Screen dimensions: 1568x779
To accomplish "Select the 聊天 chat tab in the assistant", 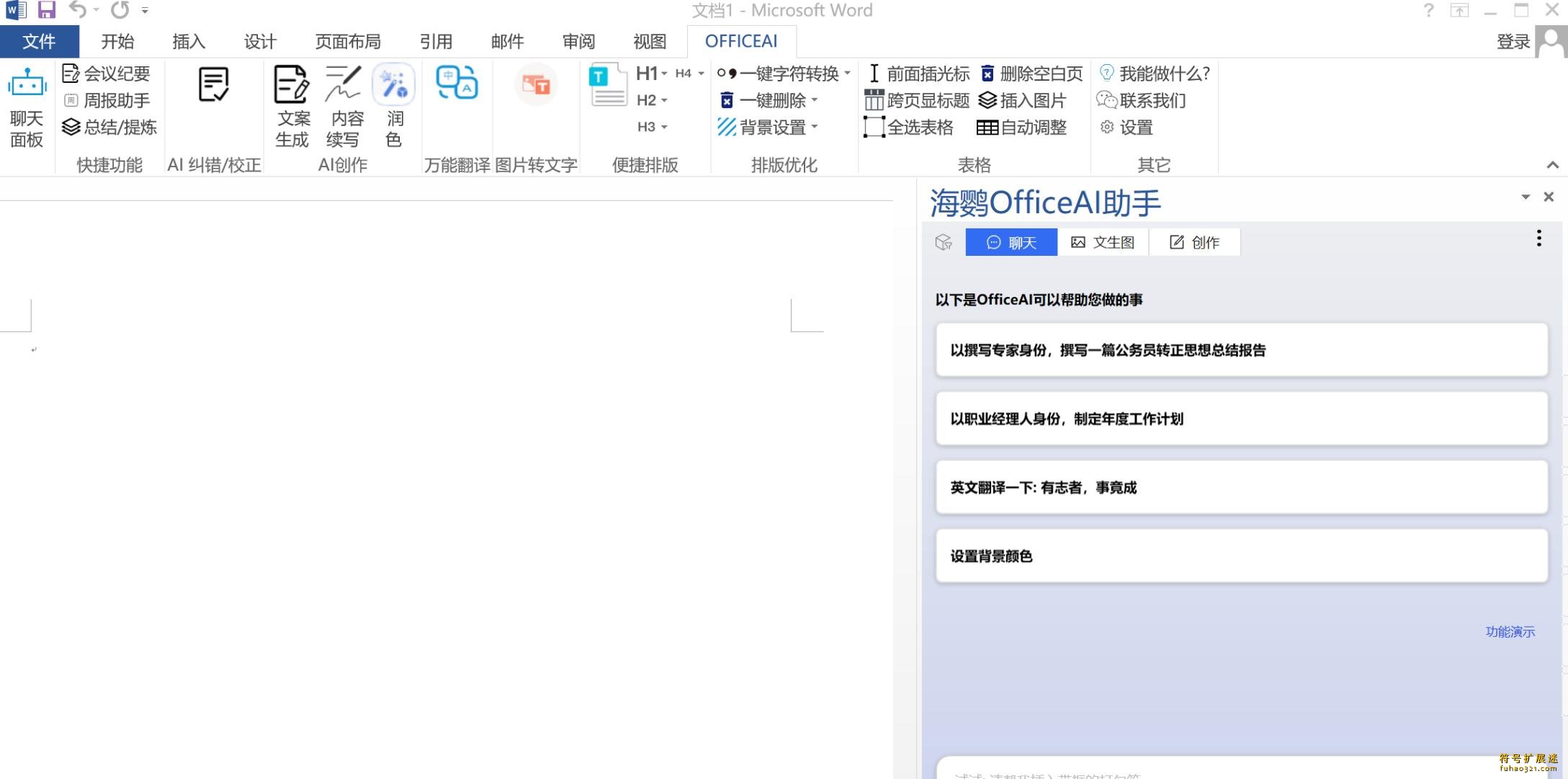I will pyautogui.click(x=1011, y=242).
